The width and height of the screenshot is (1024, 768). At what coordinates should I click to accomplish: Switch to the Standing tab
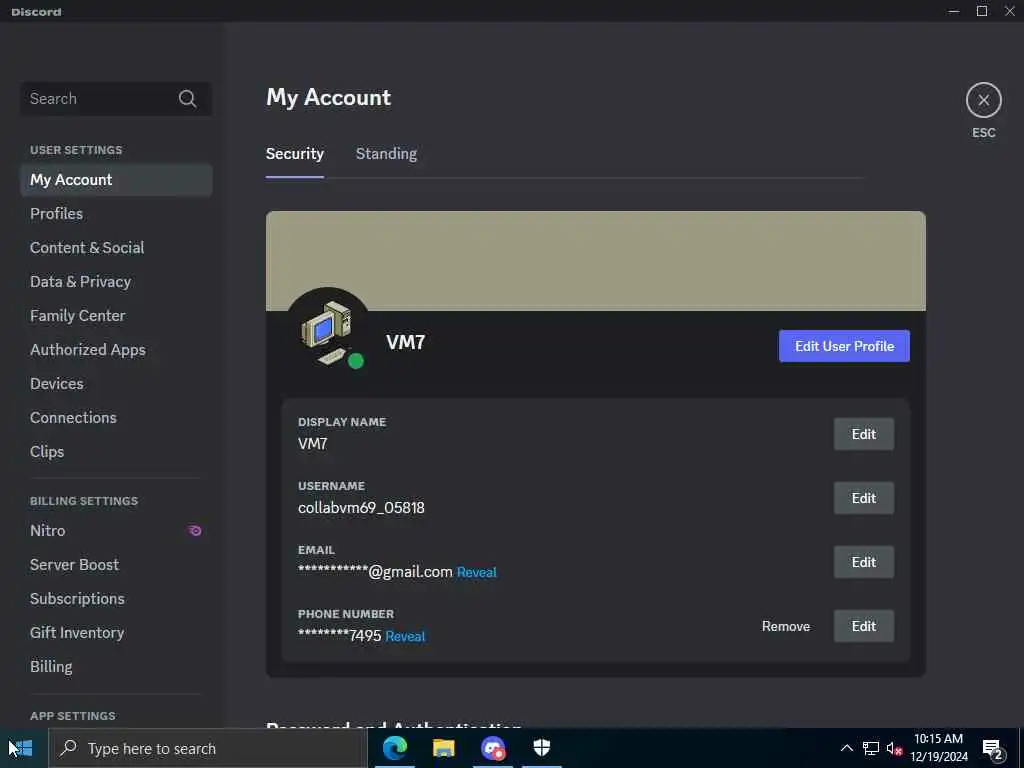coord(386,153)
